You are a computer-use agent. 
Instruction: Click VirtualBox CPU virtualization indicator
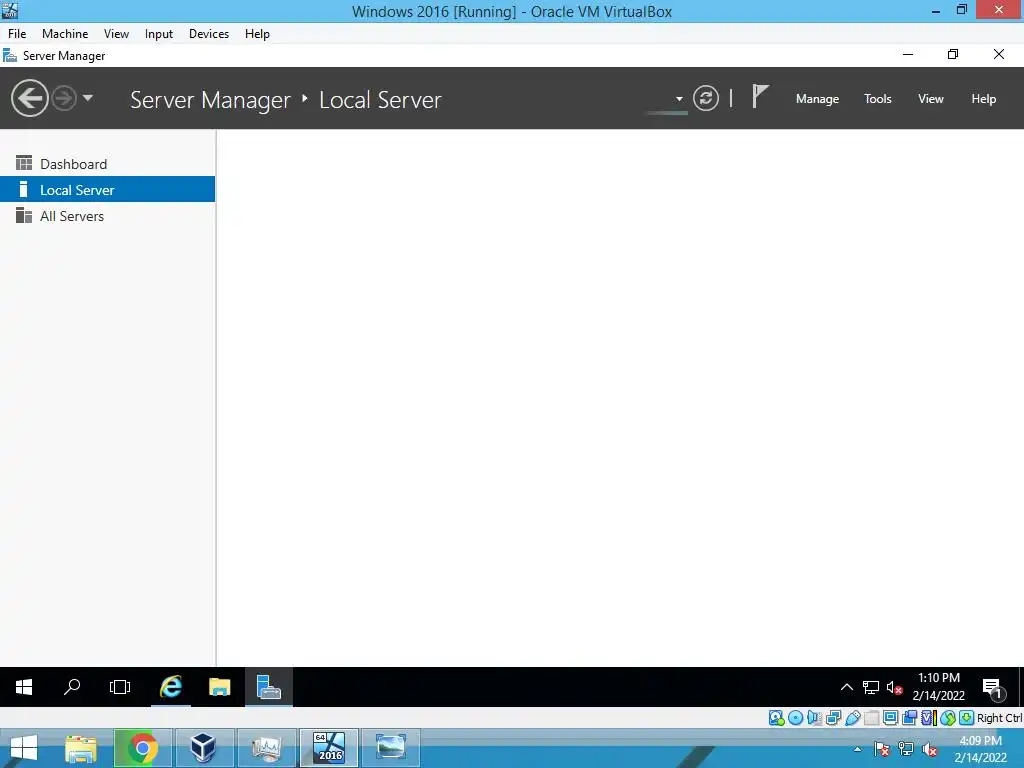tap(928, 718)
